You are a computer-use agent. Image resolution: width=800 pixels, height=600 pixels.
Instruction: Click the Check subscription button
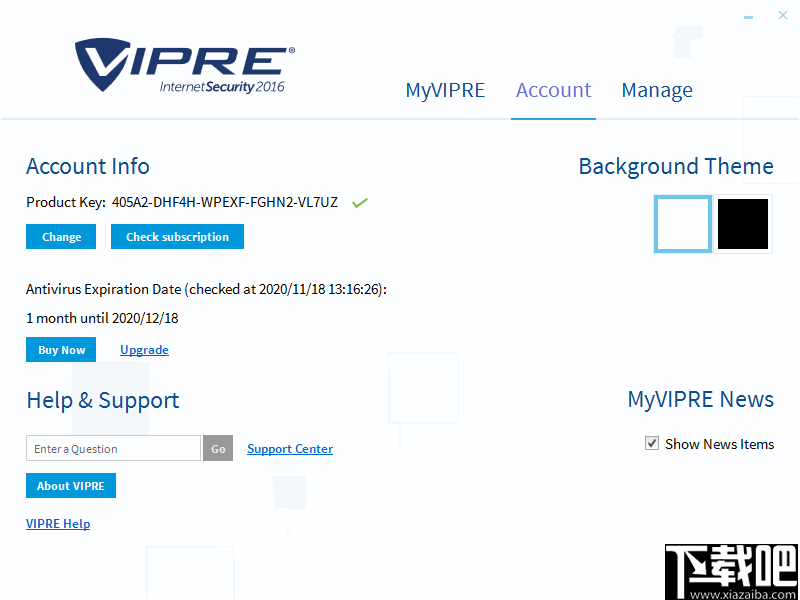tap(177, 237)
